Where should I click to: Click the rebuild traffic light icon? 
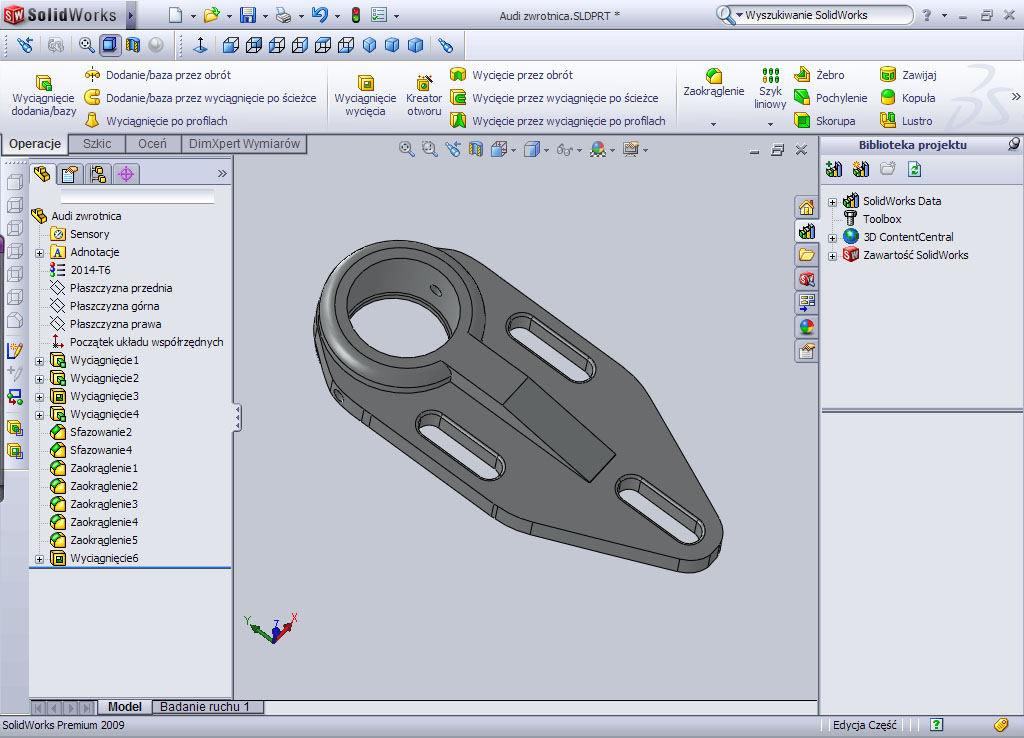[x=356, y=15]
